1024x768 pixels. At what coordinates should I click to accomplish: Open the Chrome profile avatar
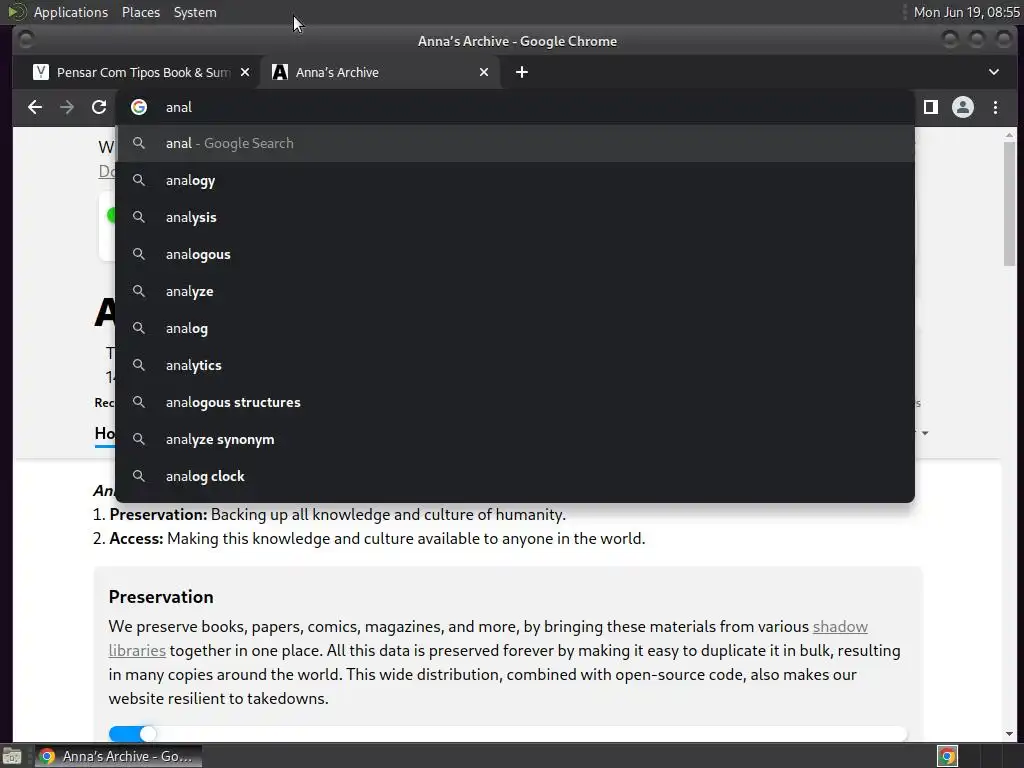point(963,107)
